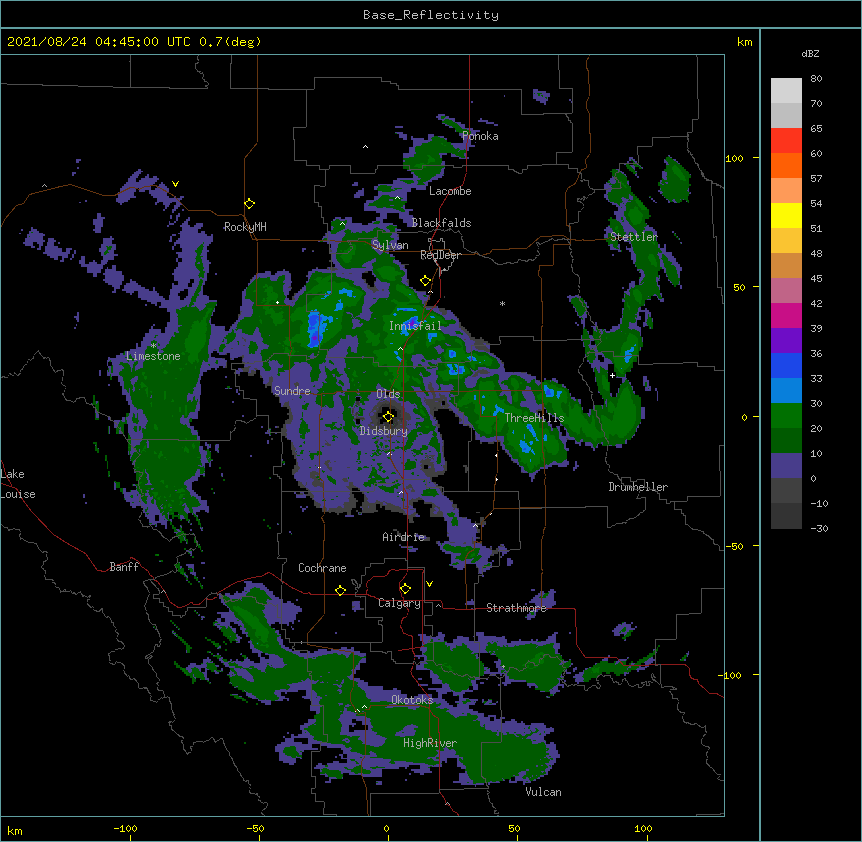This screenshot has height=842, width=862.
Task: Click the Calgary city label
Action: tap(399, 603)
